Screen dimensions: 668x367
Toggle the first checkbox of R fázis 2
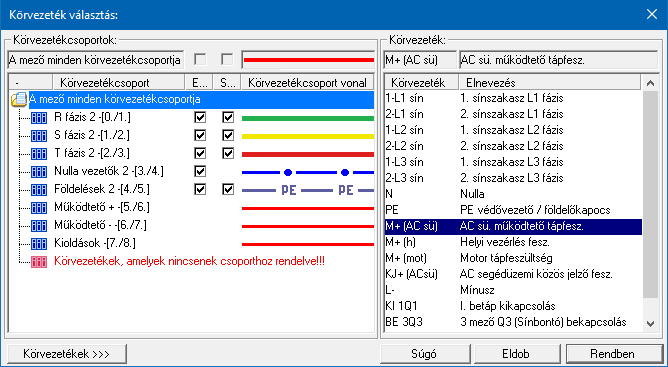point(200,117)
